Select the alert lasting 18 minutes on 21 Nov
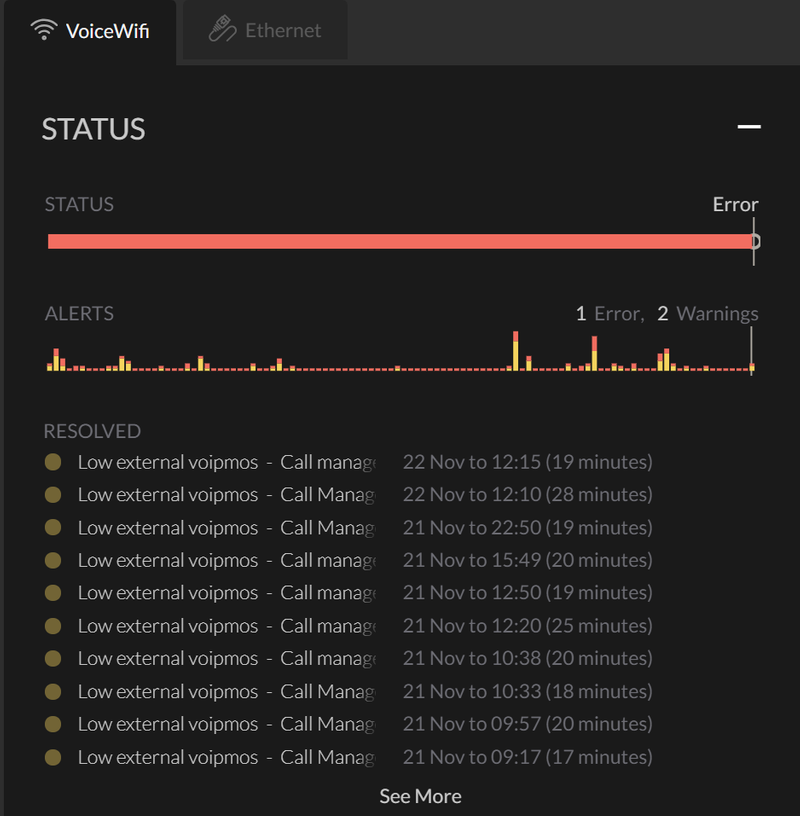The height and width of the screenshot is (816, 800). click(348, 692)
